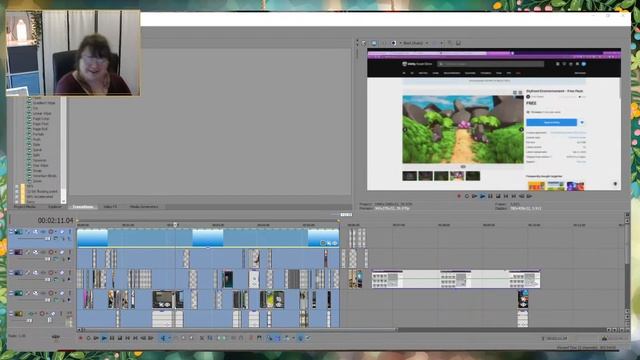Click the playhead marker on timeline ruler
This screenshot has width=640, height=360.
click(x=176, y=224)
